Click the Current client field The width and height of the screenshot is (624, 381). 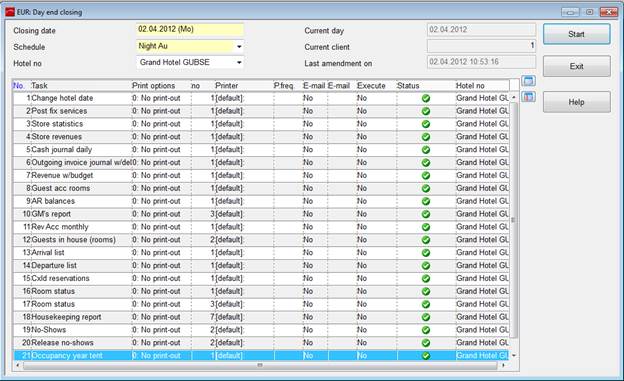pyautogui.click(x=481, y=46)
